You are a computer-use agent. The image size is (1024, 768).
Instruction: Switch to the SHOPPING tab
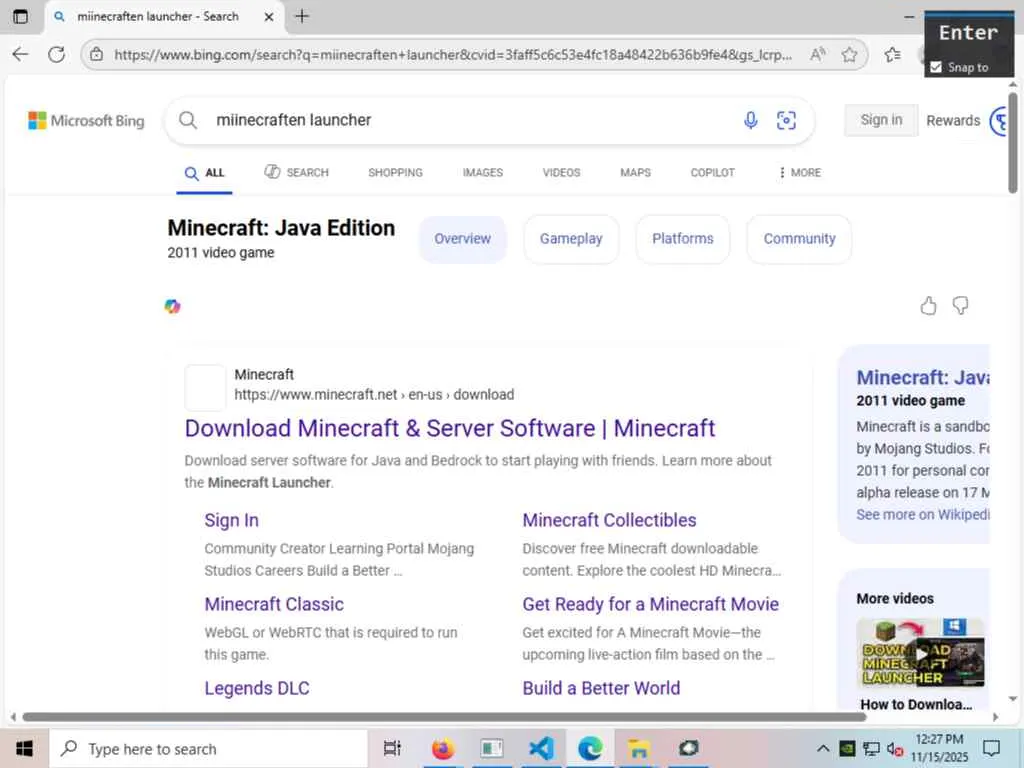pyautogui.click(x=395, y=172)
